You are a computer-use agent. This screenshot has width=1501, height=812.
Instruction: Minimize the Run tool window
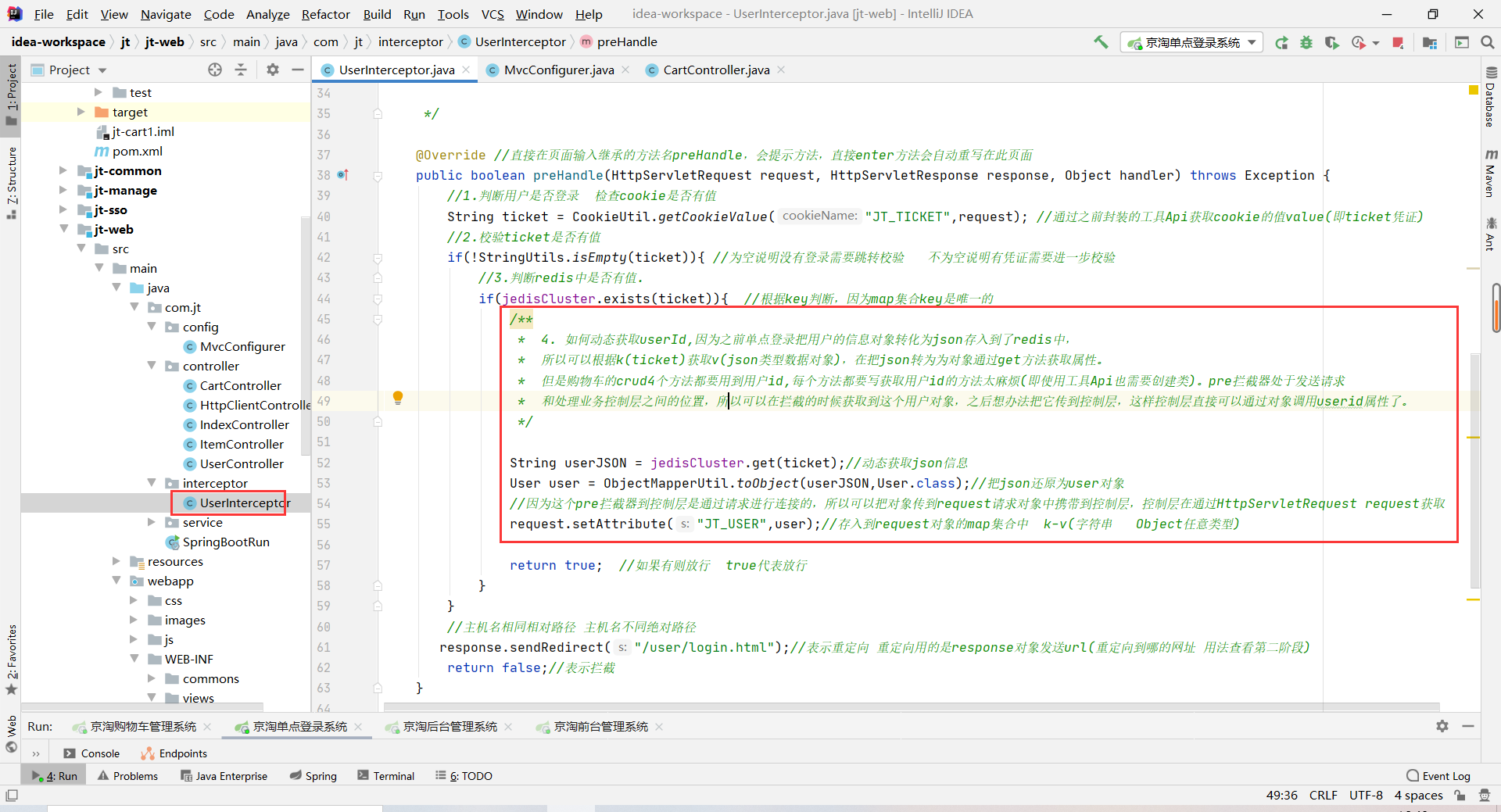coord(1468,726)
